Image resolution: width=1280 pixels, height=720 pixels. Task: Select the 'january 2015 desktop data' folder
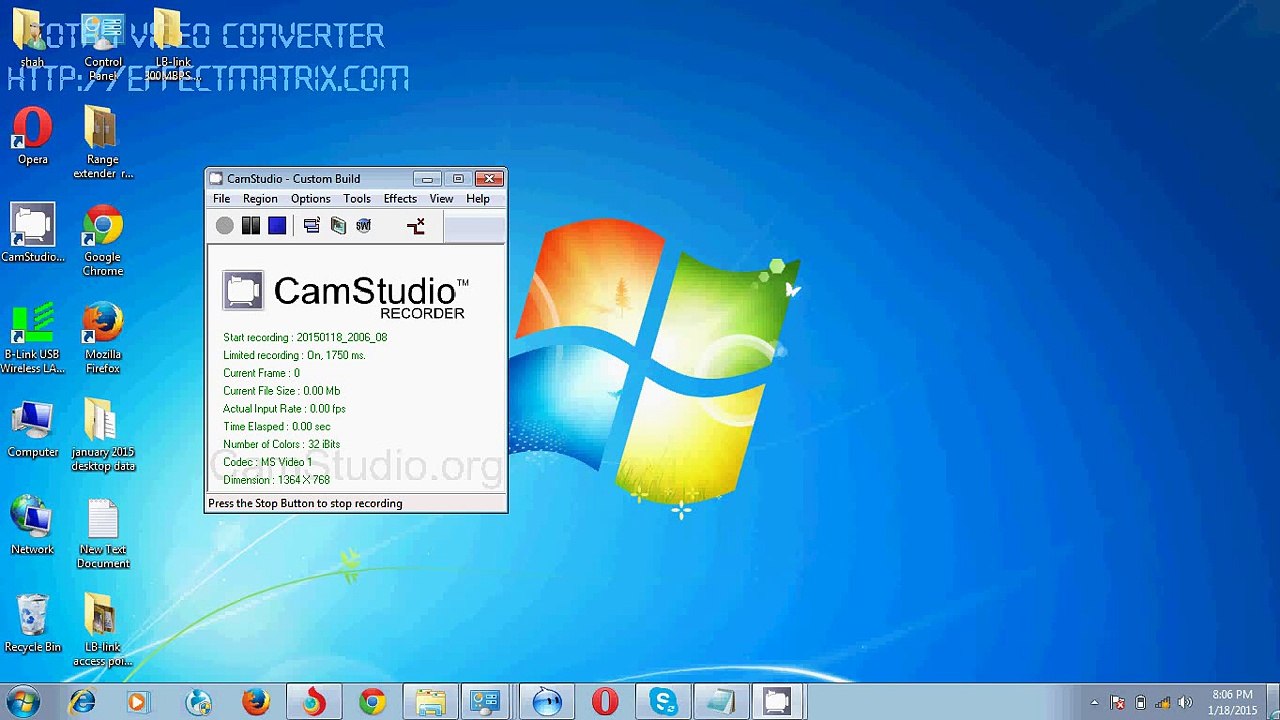[103, 436]
